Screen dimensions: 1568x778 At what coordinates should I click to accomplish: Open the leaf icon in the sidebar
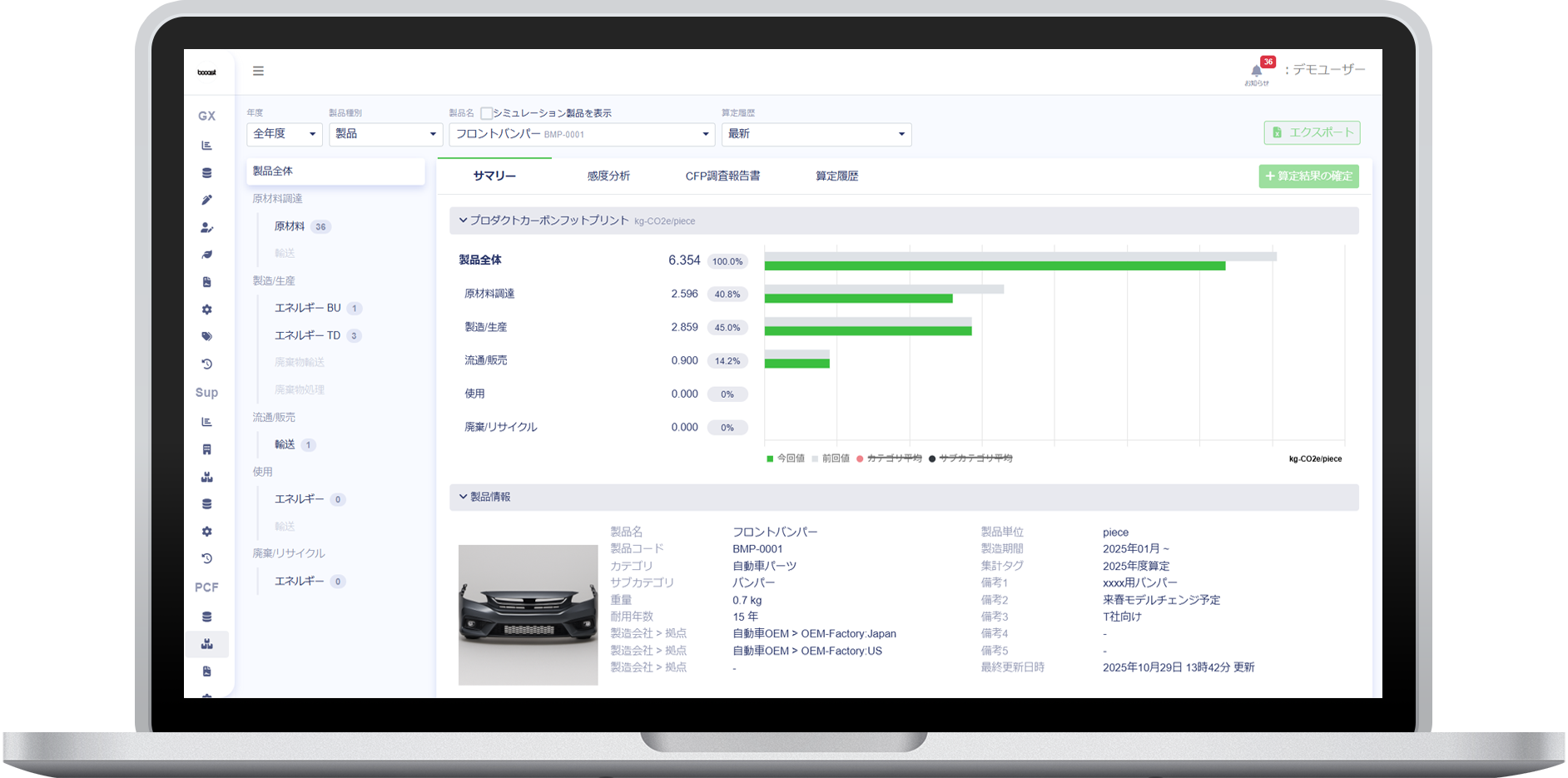[x=206, y=255]
